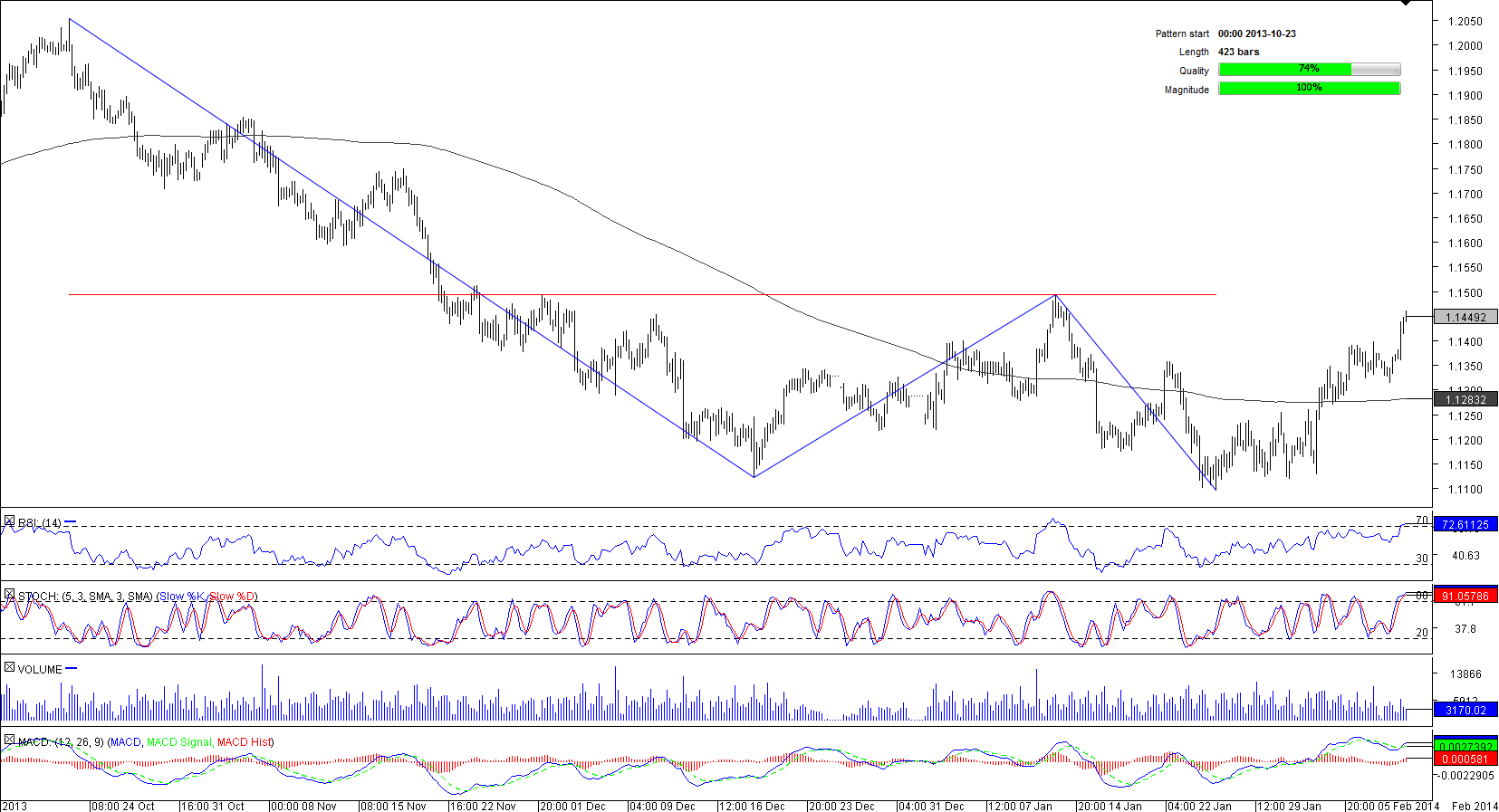Click the Magnitude 100% progress bar
This screenshot has width=1499, height=812.
click(x=1309, y=89)
